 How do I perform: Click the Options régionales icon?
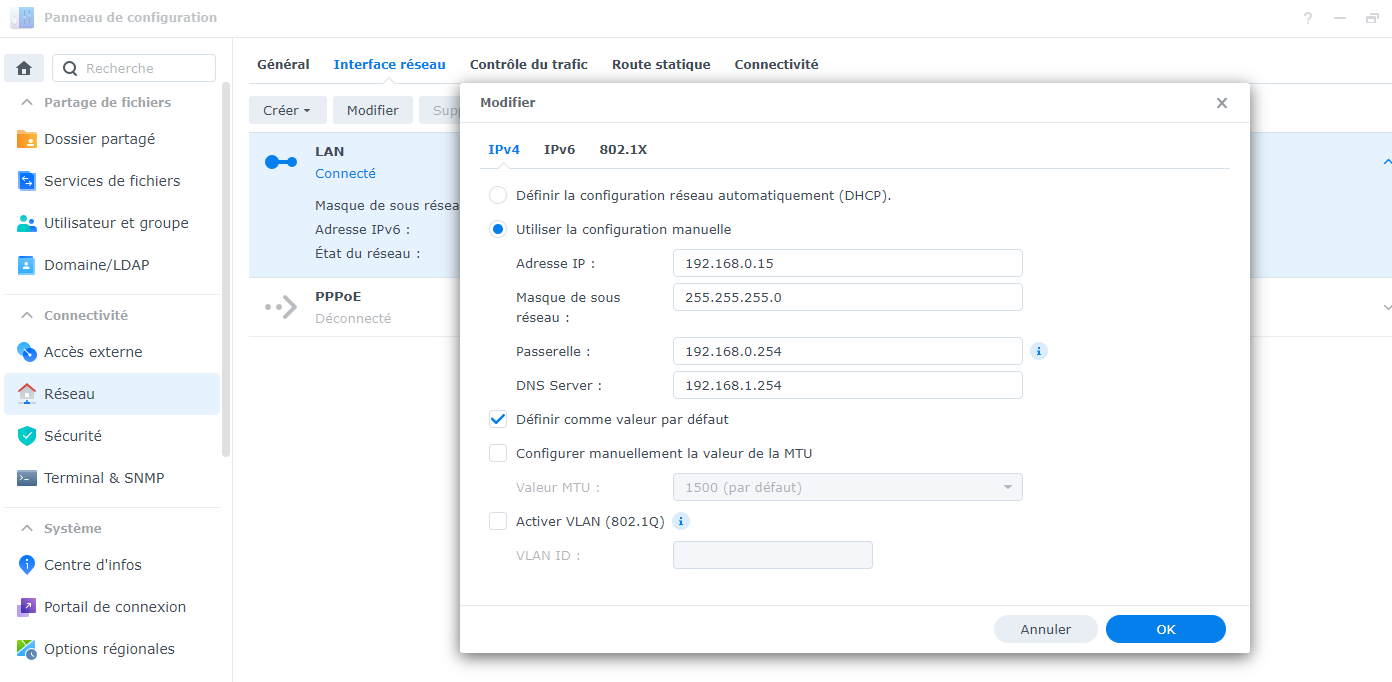(27, 649)
